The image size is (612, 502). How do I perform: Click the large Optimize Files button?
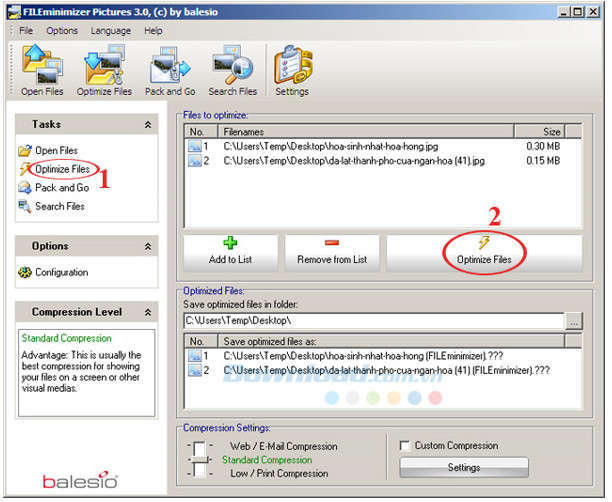point(484,253)
